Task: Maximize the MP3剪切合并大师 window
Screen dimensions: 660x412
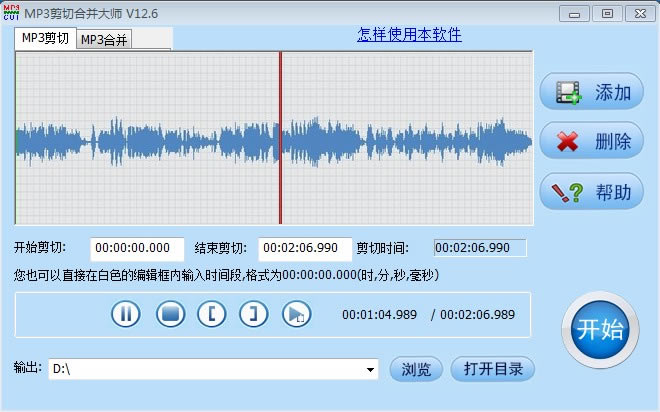Action: click(x=607, y=14)
